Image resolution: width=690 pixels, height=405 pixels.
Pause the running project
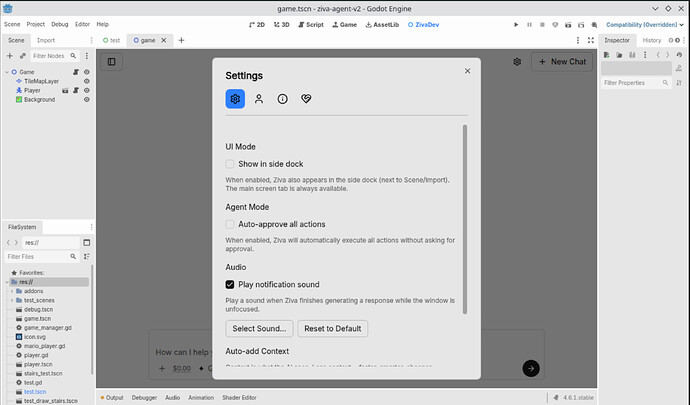[x=529, y=25]
